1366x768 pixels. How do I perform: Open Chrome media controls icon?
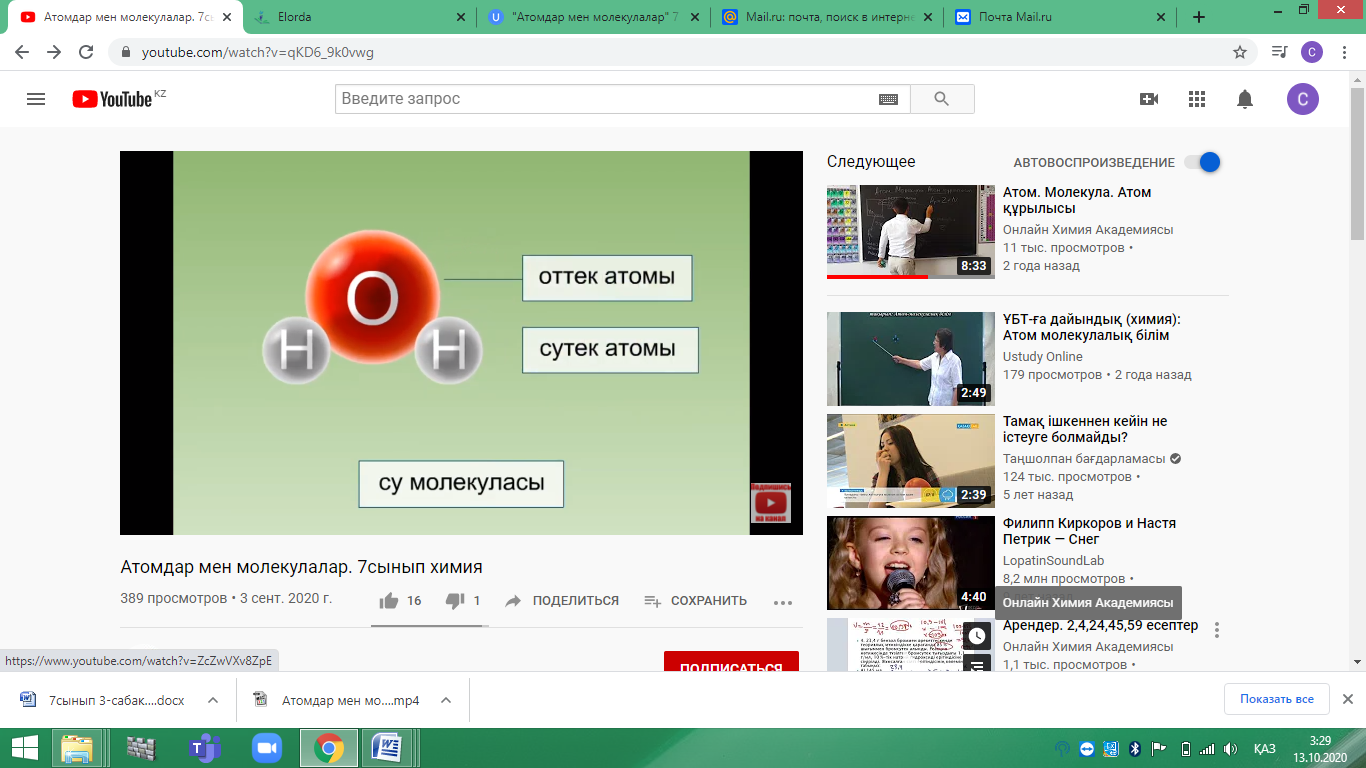click(x=1279, y=52)
